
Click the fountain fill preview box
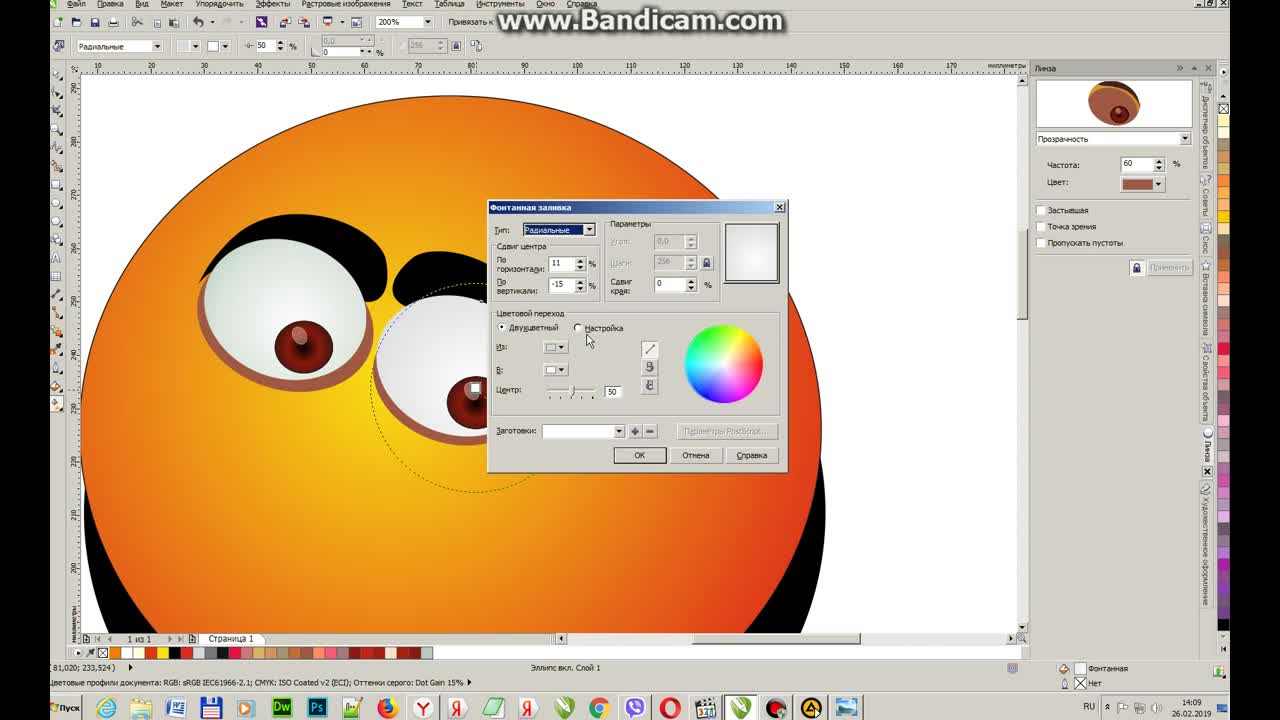pos(751,252)
